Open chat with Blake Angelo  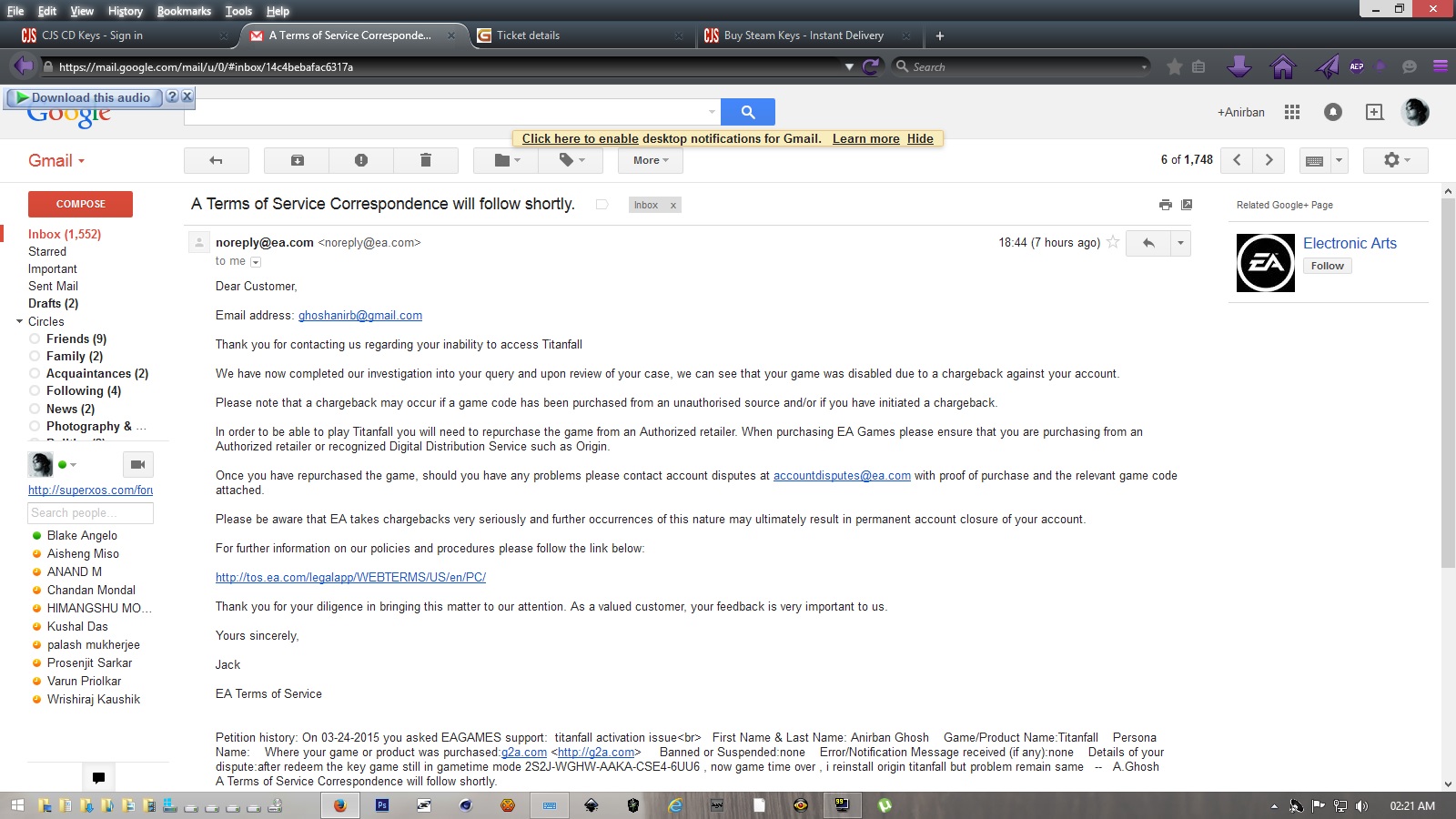82,535
